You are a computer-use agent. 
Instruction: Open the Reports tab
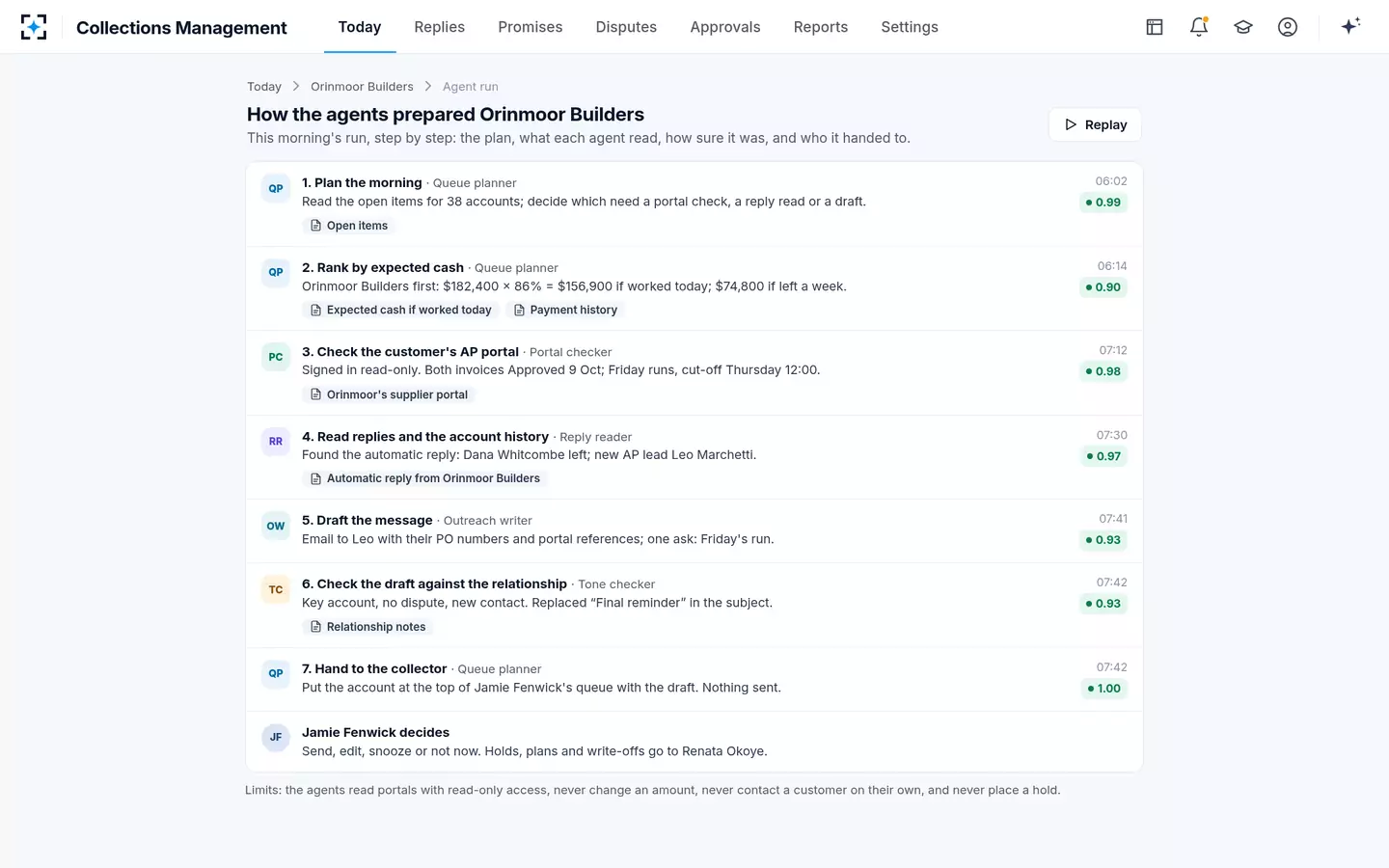(821, 27)
